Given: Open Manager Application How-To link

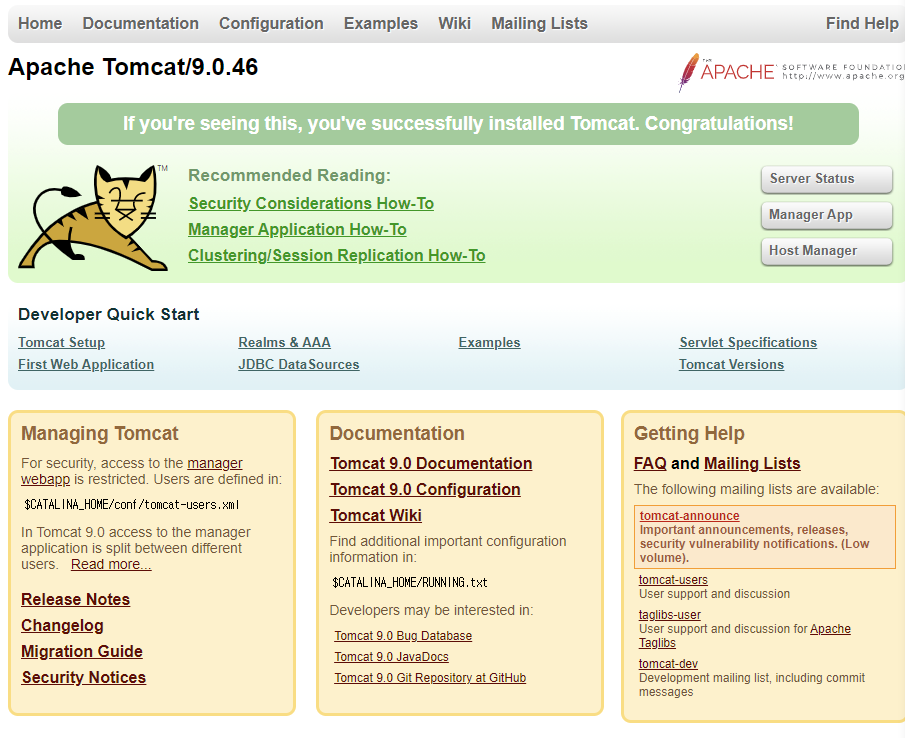Looking at the screenshot, I should [x=297, y=229].
